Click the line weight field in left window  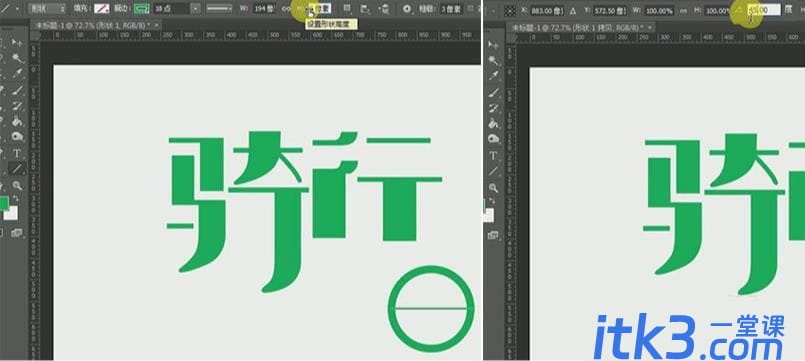451,9
